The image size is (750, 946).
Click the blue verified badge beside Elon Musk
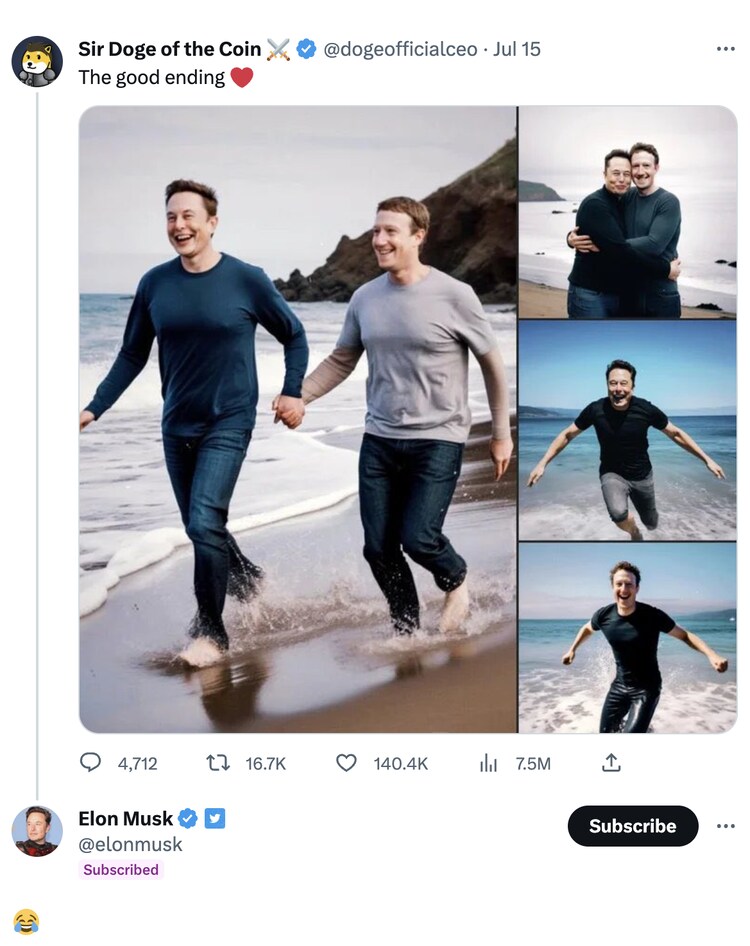[187, 819]
